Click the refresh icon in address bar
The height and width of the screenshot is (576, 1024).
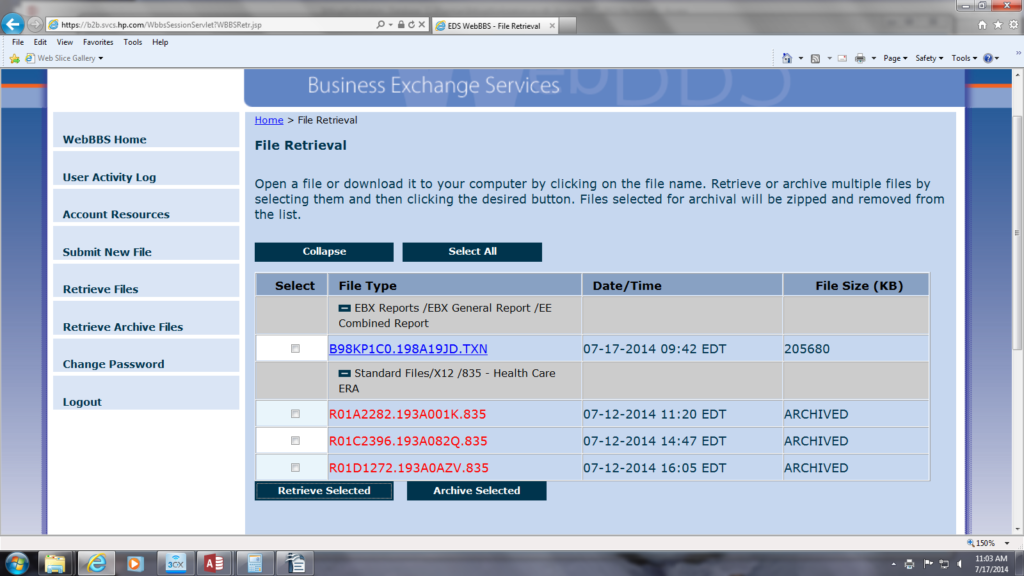coord(411,24)
